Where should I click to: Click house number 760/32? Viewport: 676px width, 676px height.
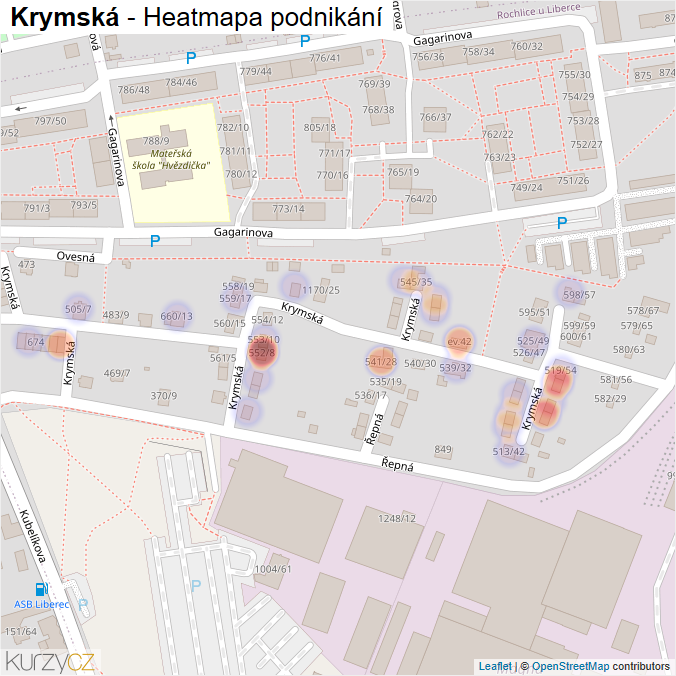(x=527, y=46)
